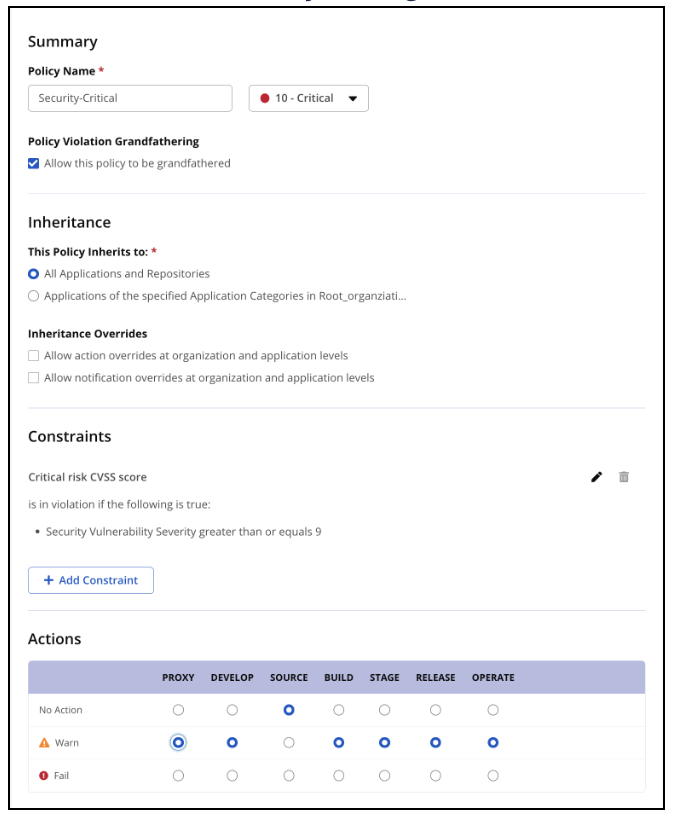Click the Policy Name input field
The width and height of the screenshot is (678, 824).
coord(130,98)
